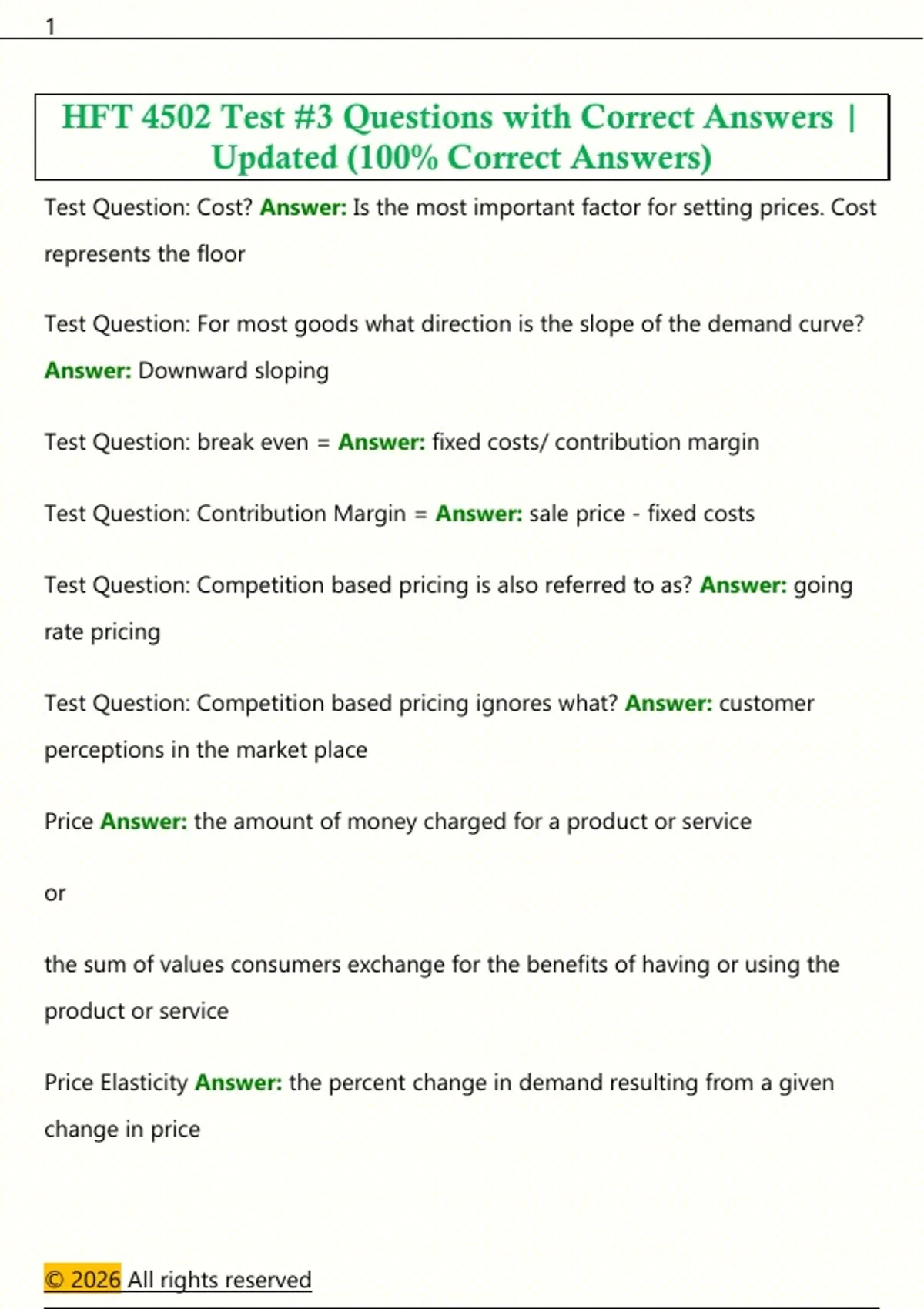Click the "represents the floor" line
This screenshot has width=924, height=1309.
[144, 254]
